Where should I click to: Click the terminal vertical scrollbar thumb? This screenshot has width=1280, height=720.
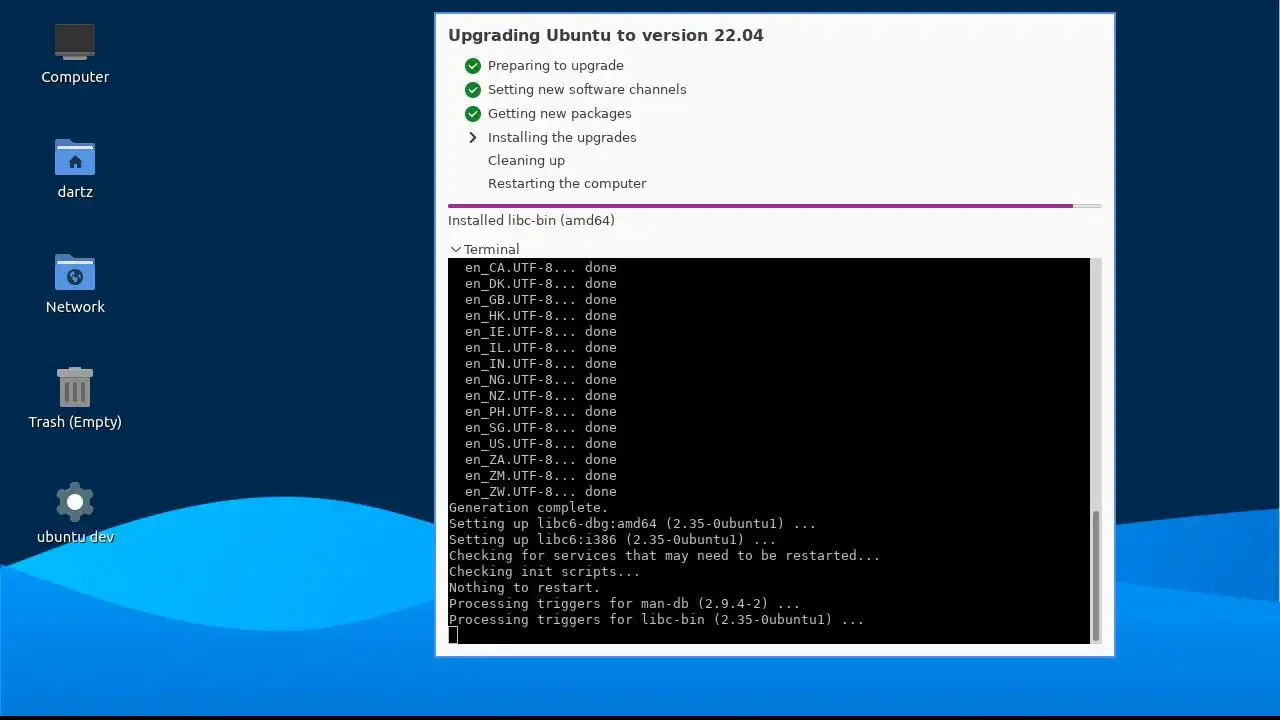1096,575
